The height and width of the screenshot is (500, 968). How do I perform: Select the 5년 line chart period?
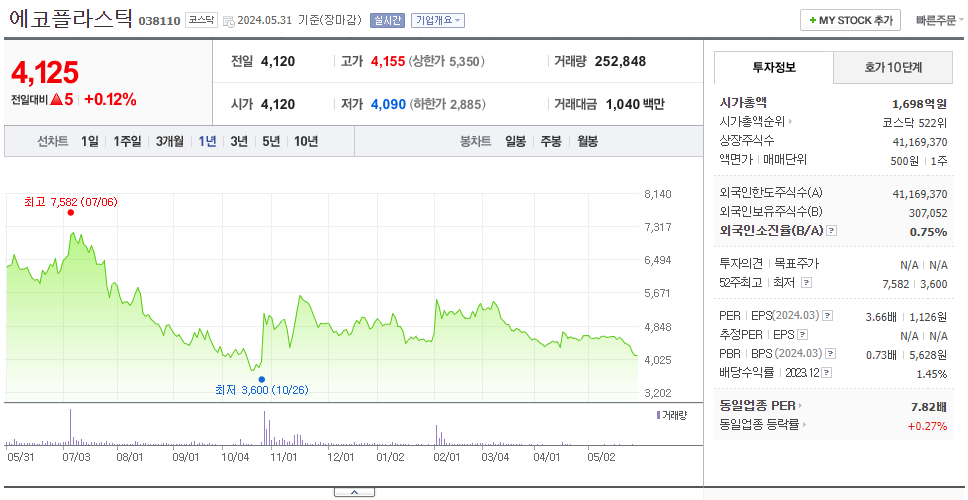[271, 141]
